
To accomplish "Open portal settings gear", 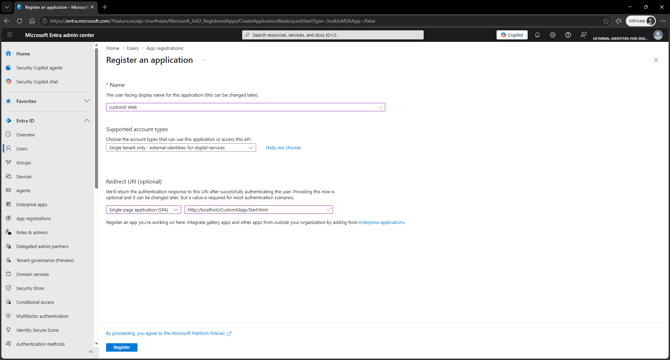I will pos(552,35).
